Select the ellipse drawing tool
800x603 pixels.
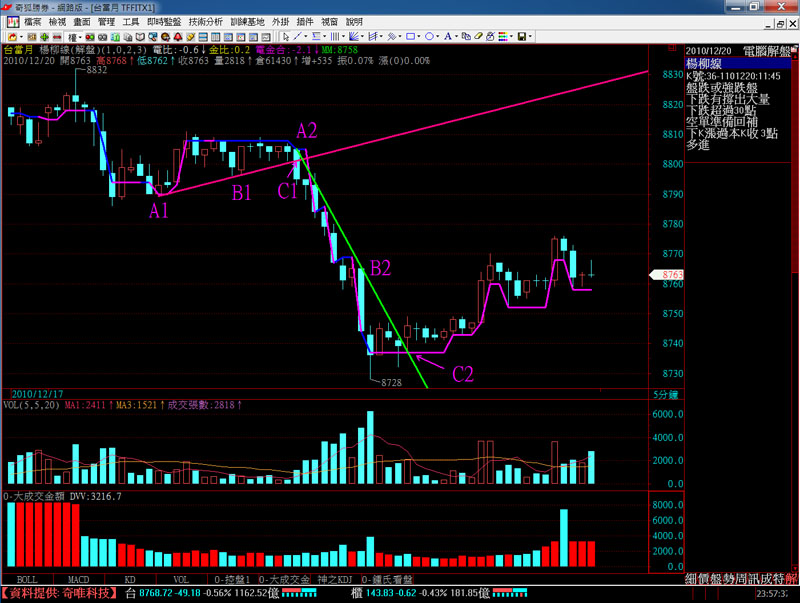[430, 36]
